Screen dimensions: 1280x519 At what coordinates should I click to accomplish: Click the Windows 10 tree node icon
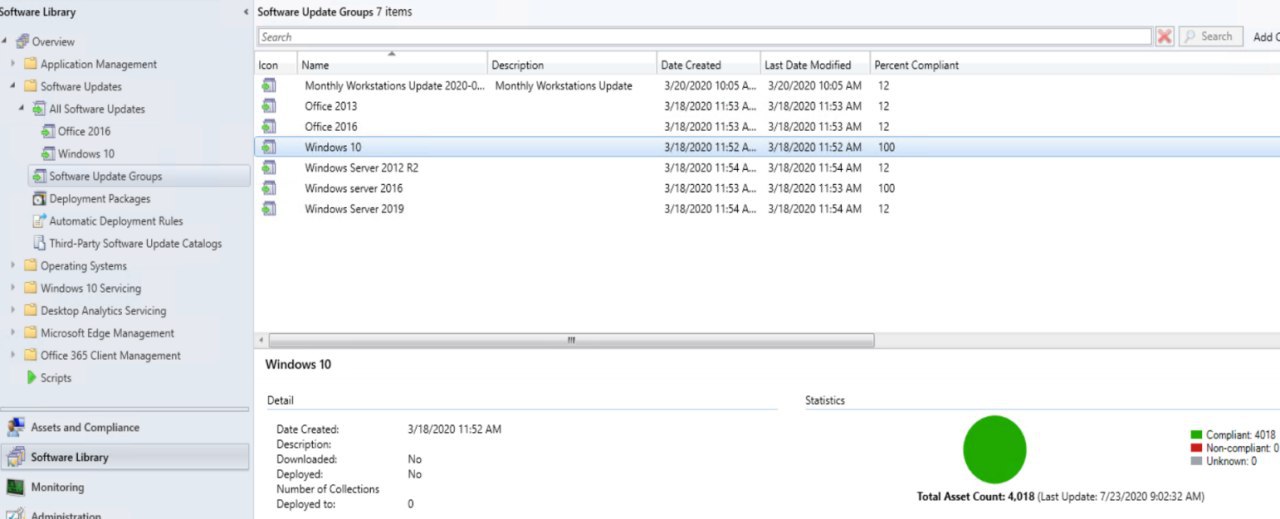pos(48,153)
